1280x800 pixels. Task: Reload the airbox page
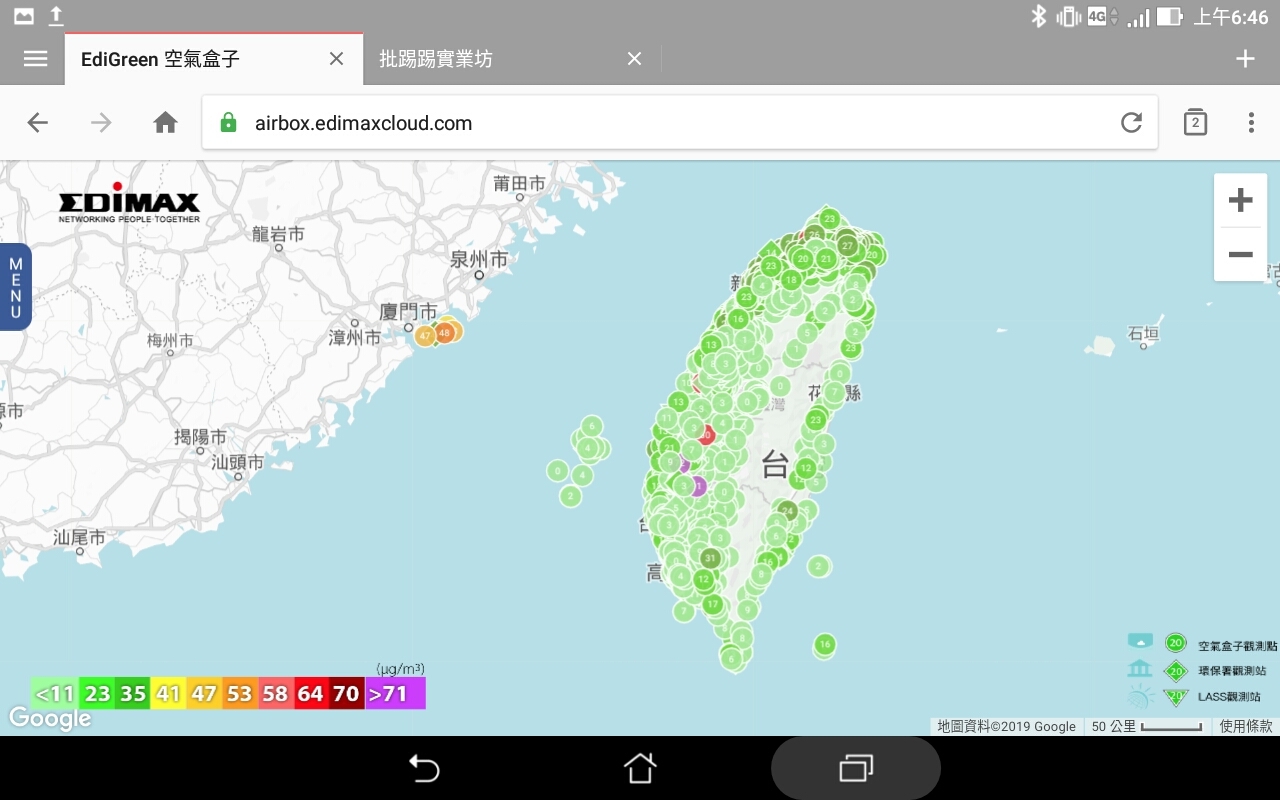(1131, 123)
